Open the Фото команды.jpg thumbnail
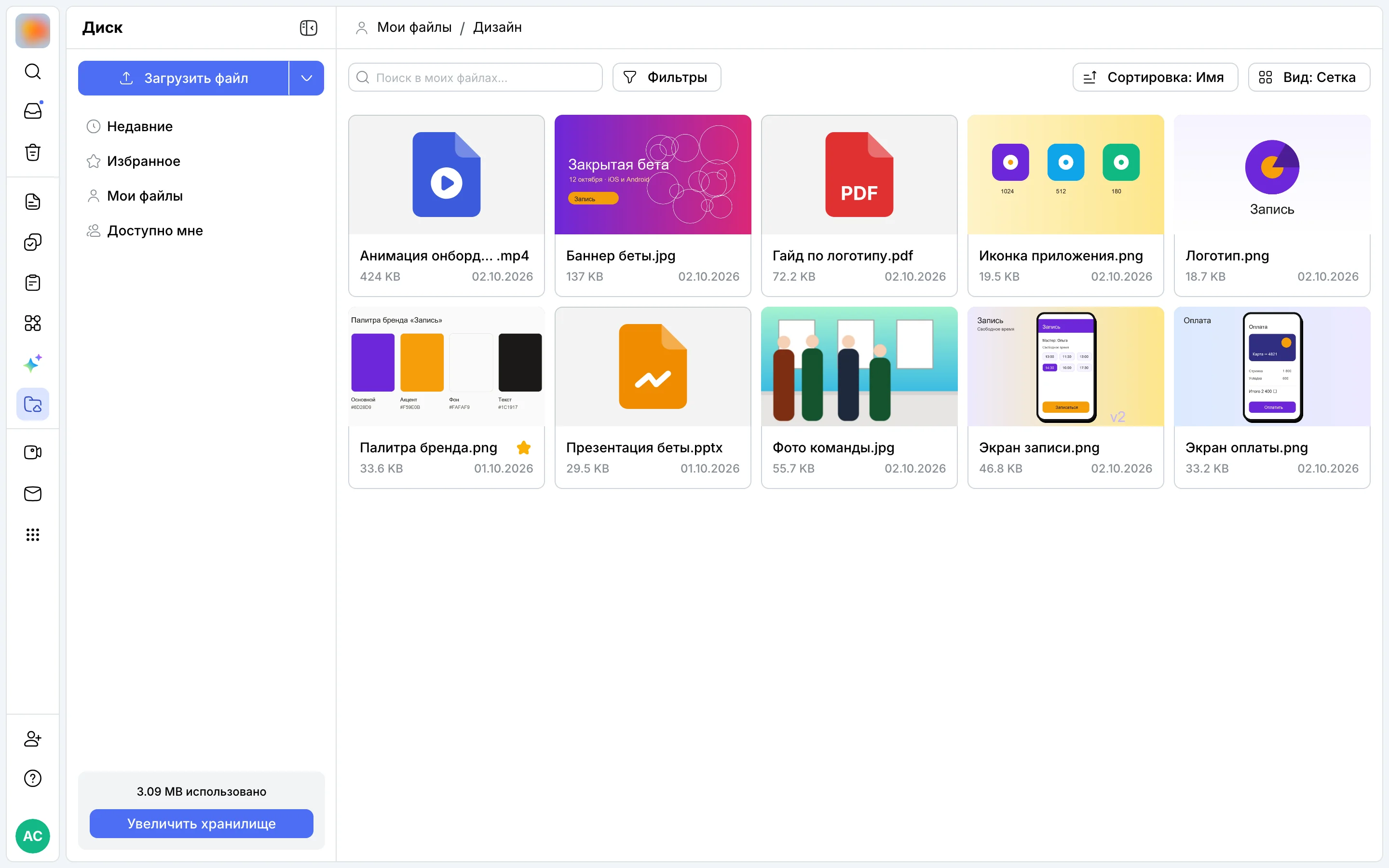The image size is (1389, 868). pos(859,366)
